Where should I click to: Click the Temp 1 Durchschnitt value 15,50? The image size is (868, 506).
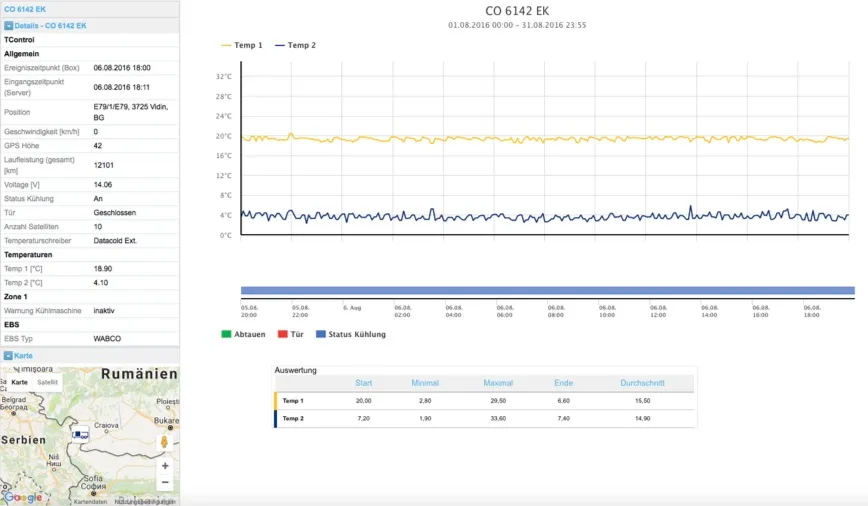(x=643, y=401)
